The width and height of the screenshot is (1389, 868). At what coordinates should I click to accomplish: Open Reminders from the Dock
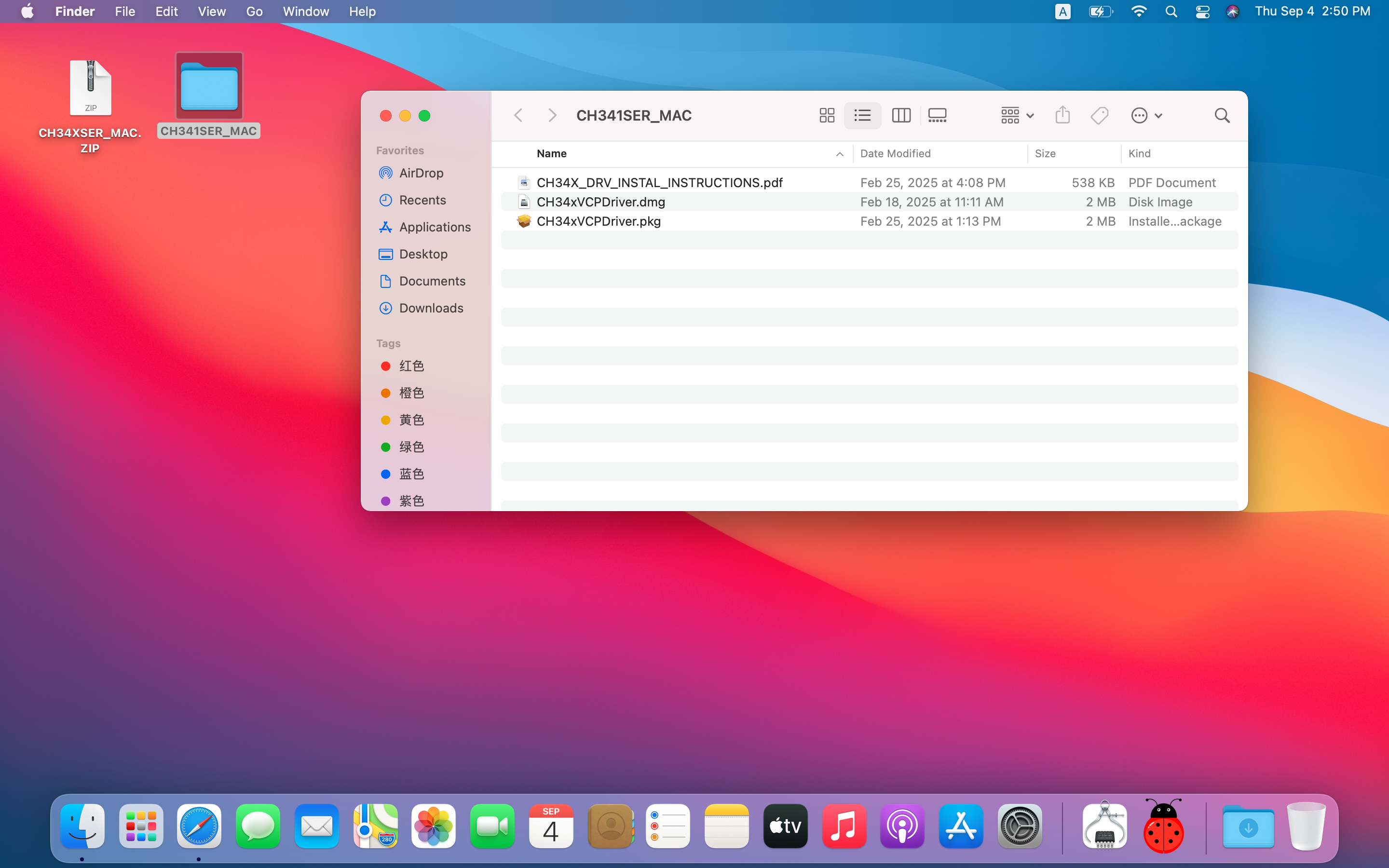(668, 826)
